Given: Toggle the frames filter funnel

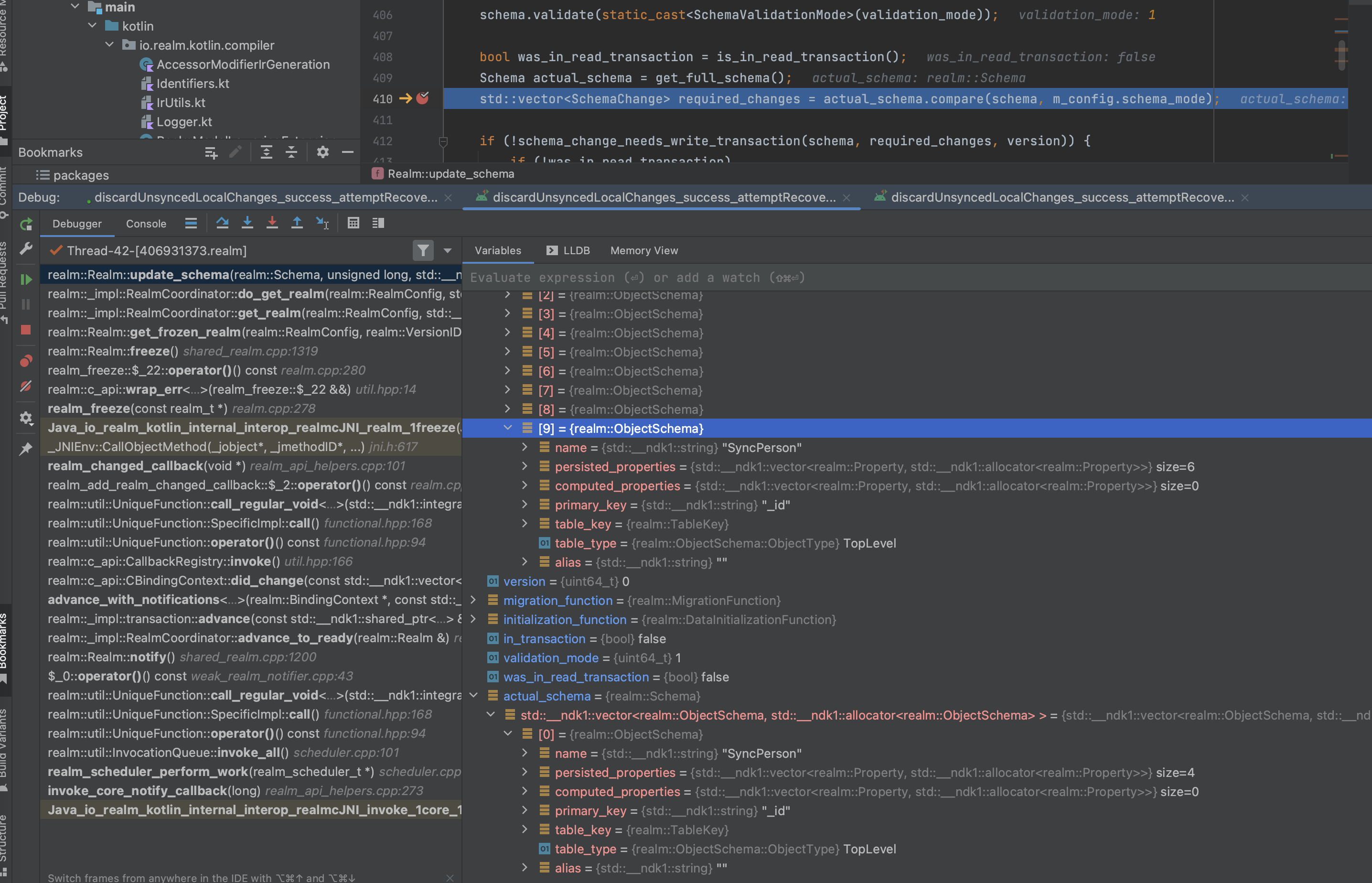Looking at the screenshot, I should 424,250.
